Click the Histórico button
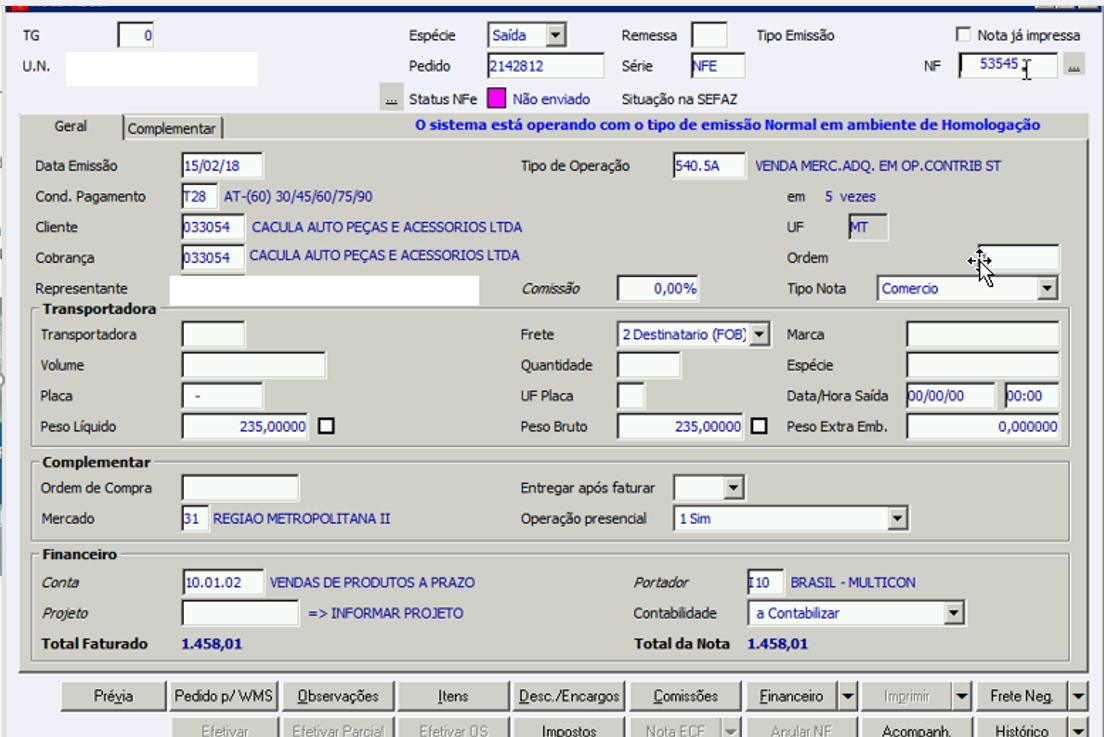Viewport: 1104px width, 737px height. pos(1022,729)
